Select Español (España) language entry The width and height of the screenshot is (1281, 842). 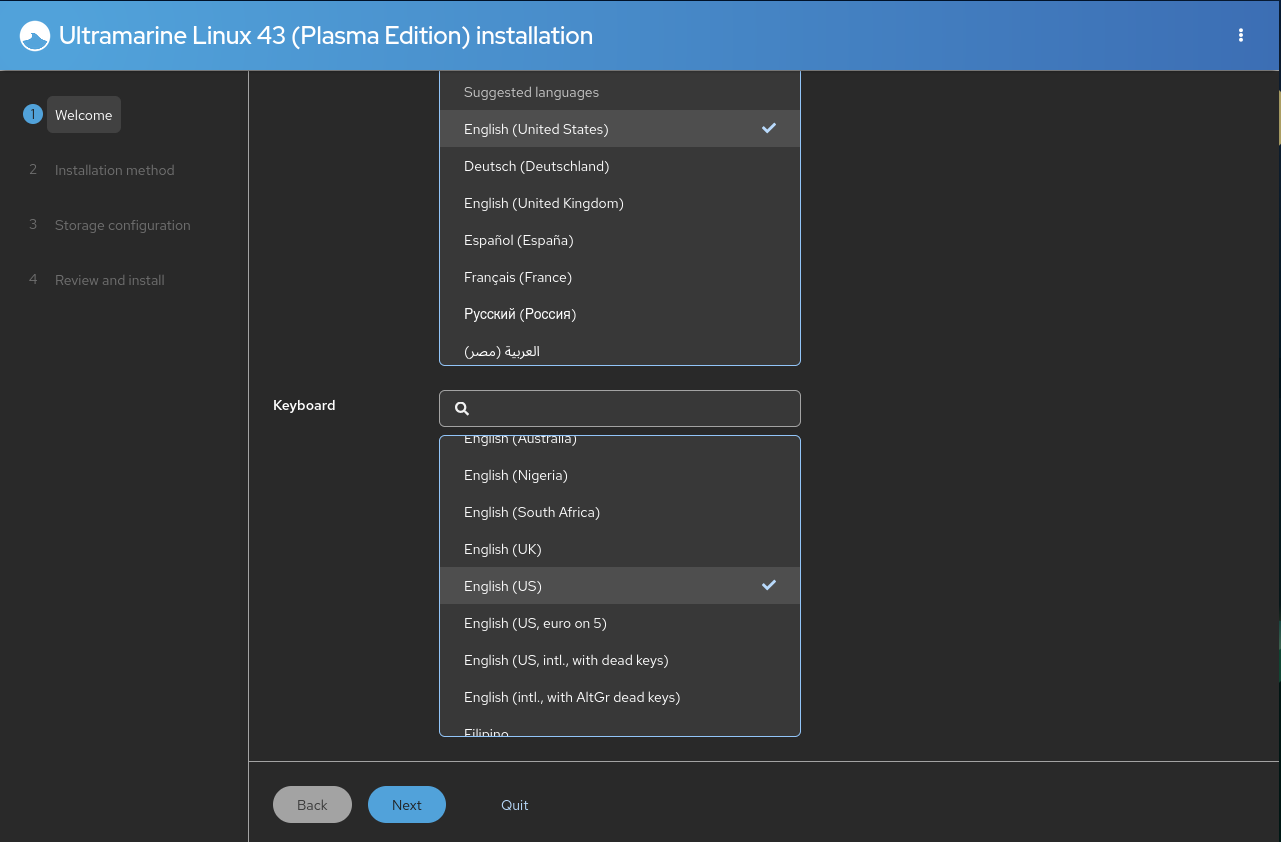pyautogui.click(x=518, y=240)
